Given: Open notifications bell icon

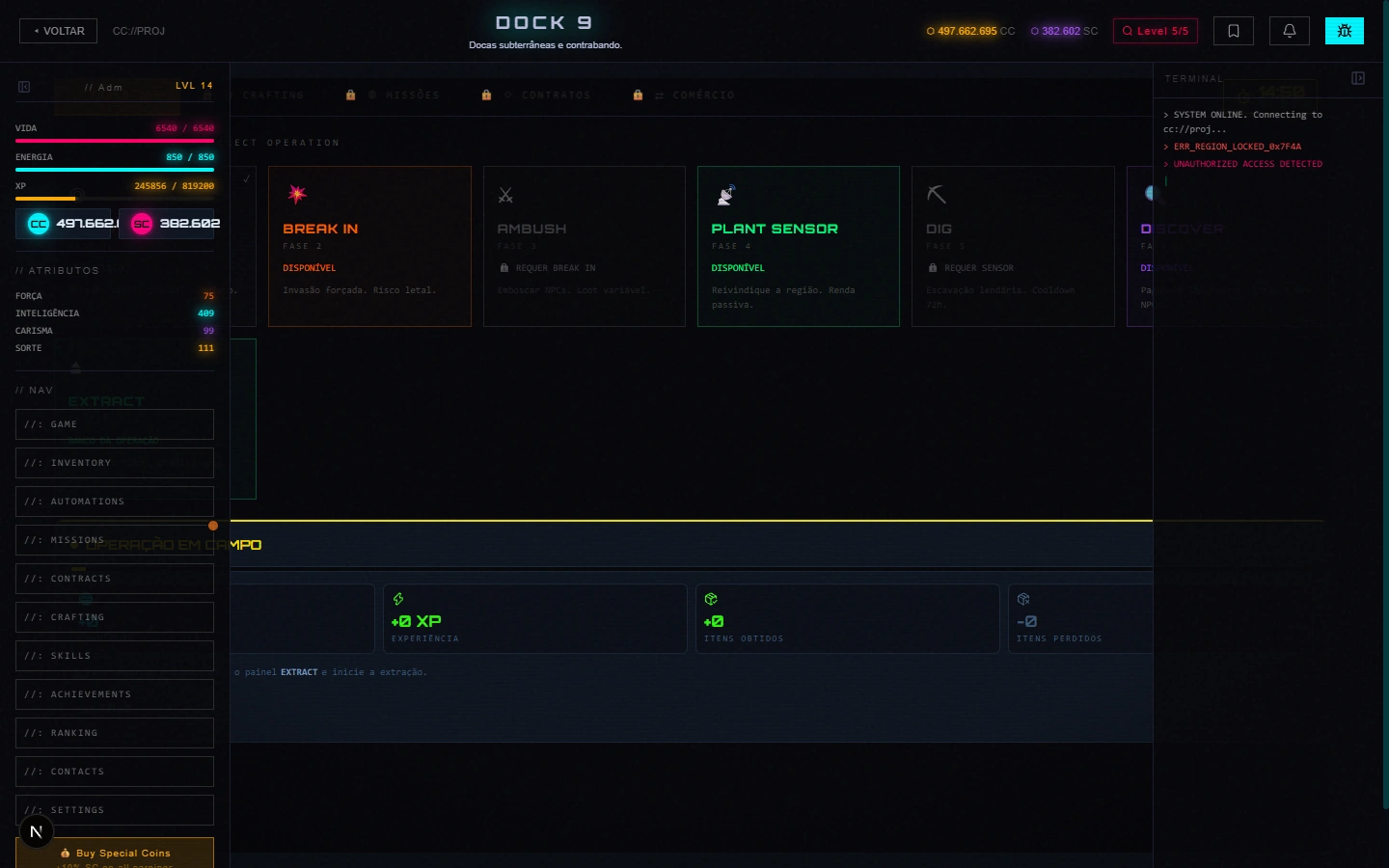Looking at the screenshot, I should point(1290,31).
